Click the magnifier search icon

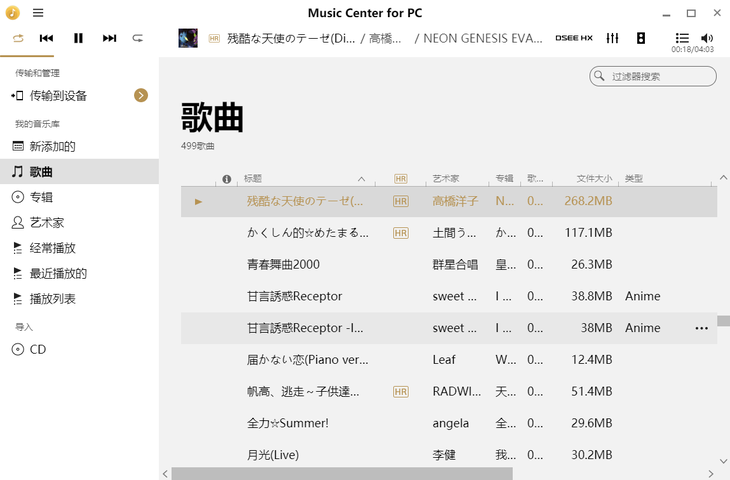pos(599,76)
